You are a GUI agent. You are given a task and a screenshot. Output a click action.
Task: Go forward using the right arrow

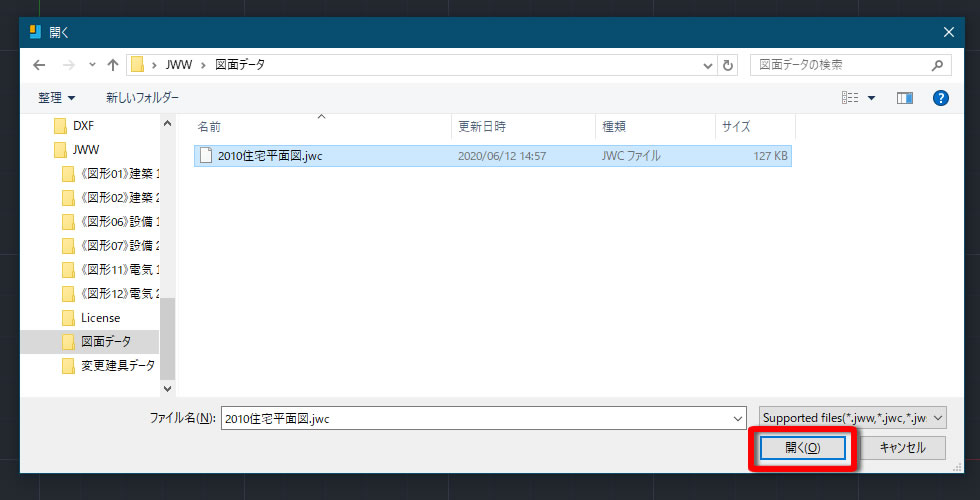pos(68,65)
